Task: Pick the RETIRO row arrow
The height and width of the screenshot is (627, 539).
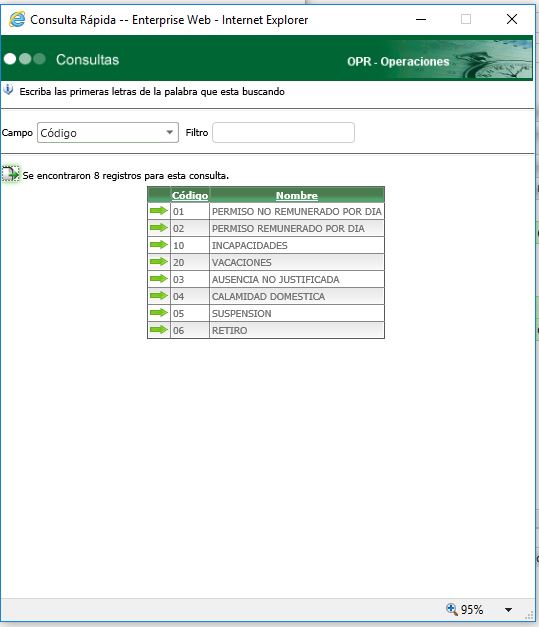Action: 159,330
